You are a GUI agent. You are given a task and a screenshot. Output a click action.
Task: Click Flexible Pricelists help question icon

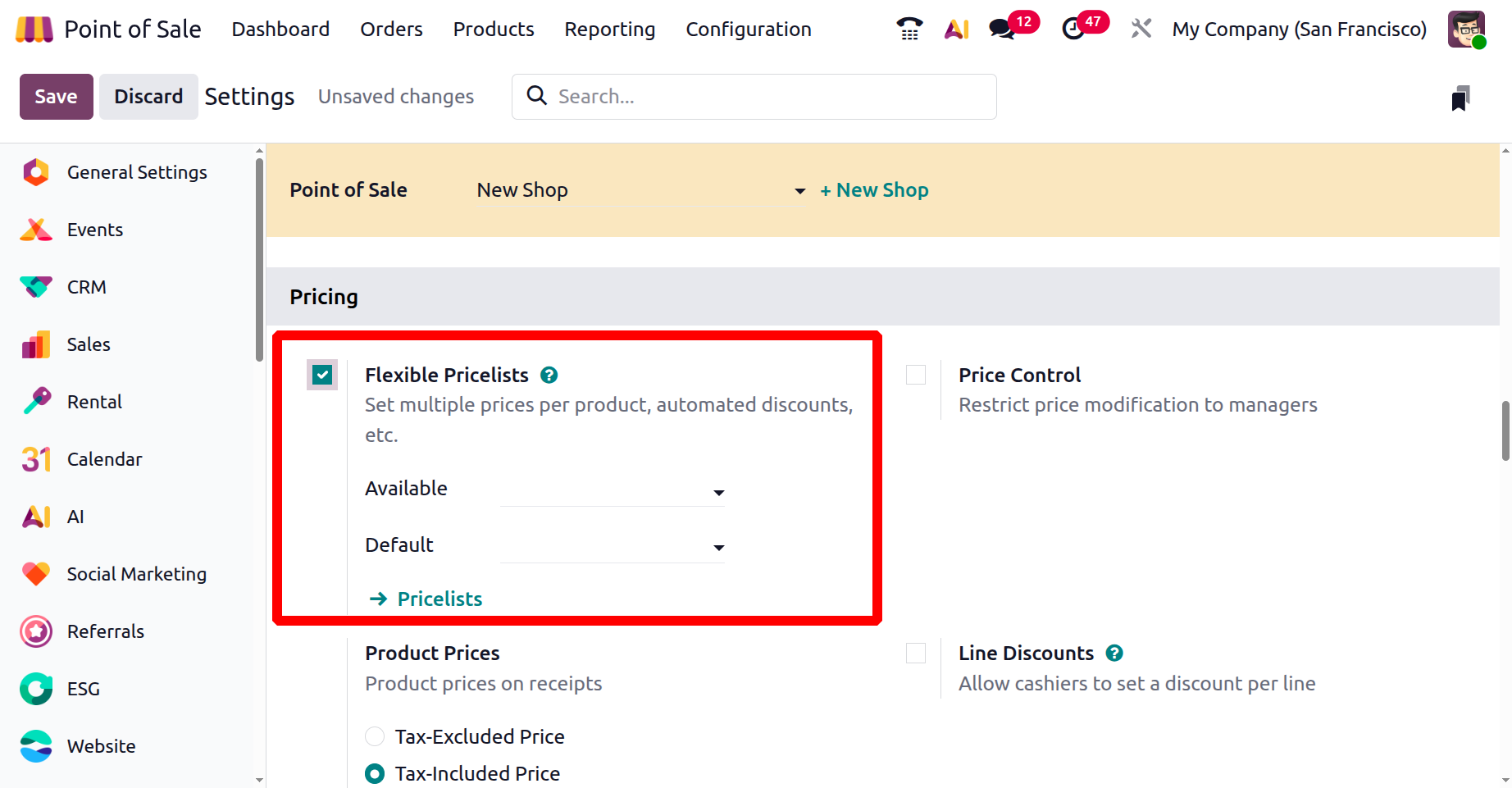click(549, 376)
